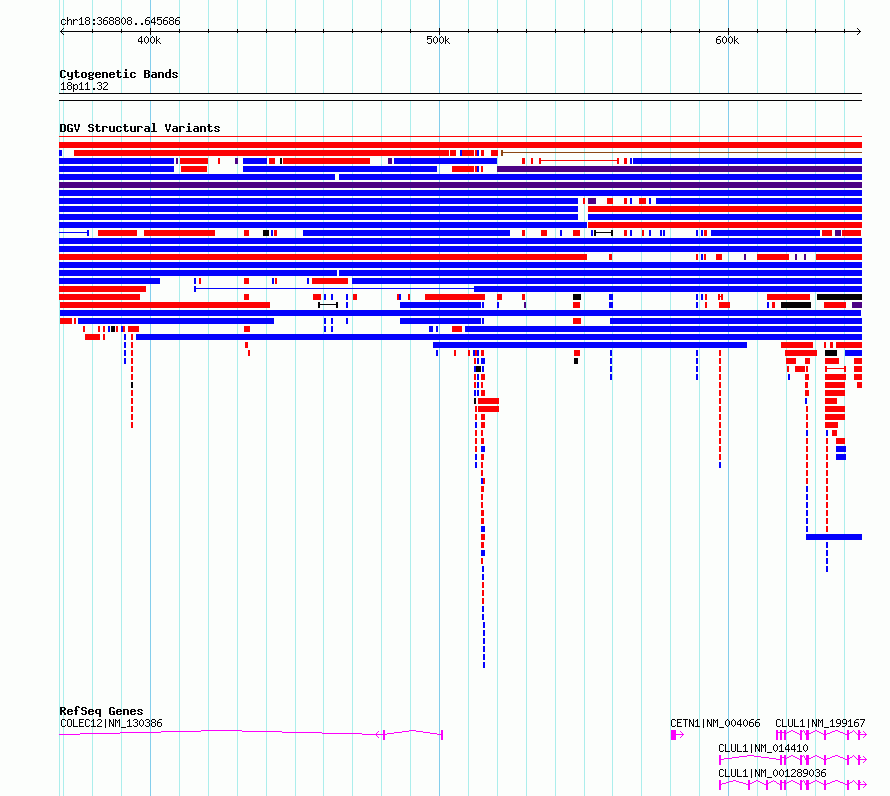890x796 pixels.
Task: Click the 18p11.32 band label
Action: [x=84, y=86]
